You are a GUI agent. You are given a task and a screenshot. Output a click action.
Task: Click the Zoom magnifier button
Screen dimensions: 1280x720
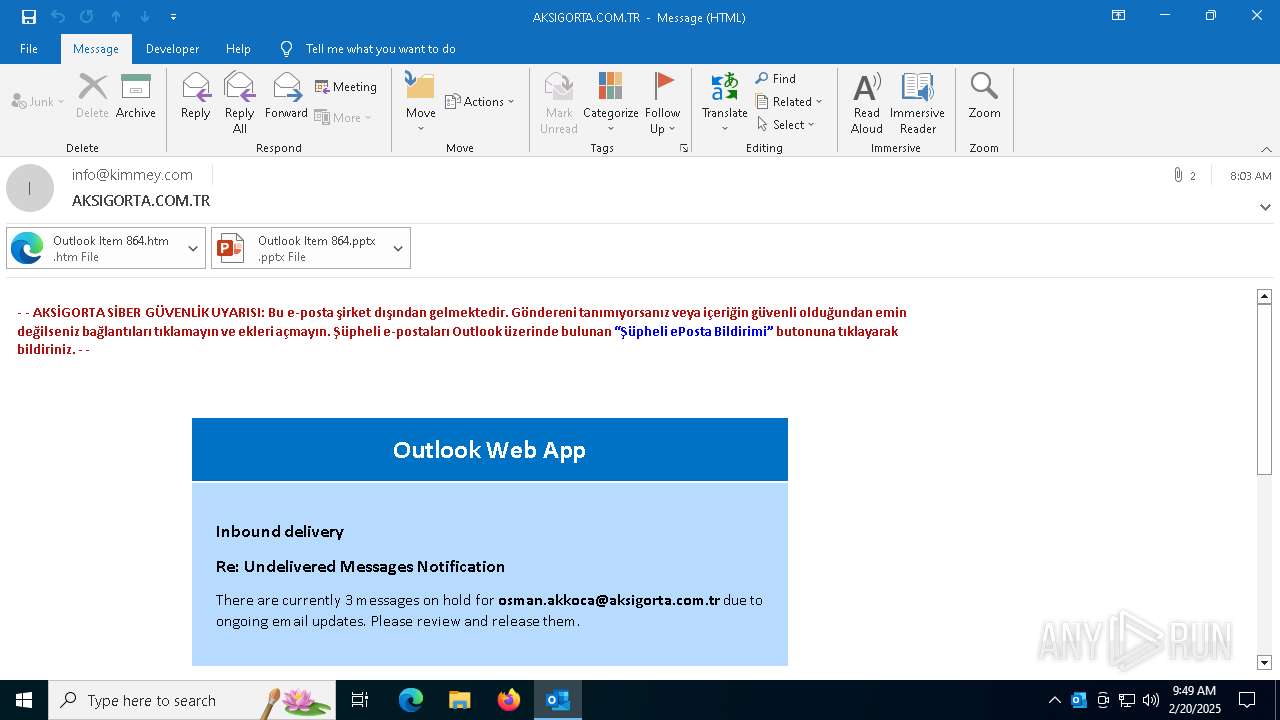click(x=984, y=96)
